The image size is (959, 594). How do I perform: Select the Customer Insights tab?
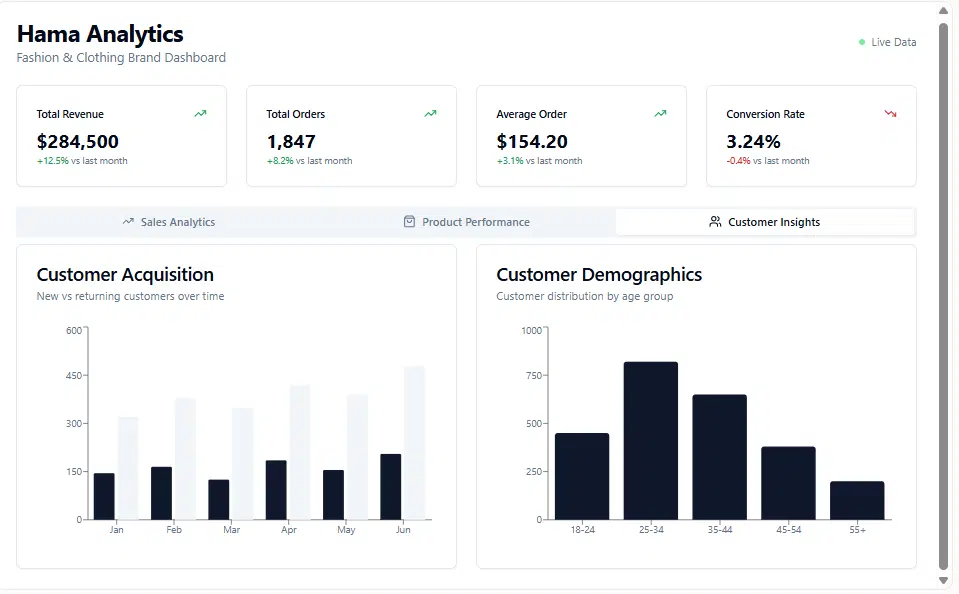[x=765, y=222]
